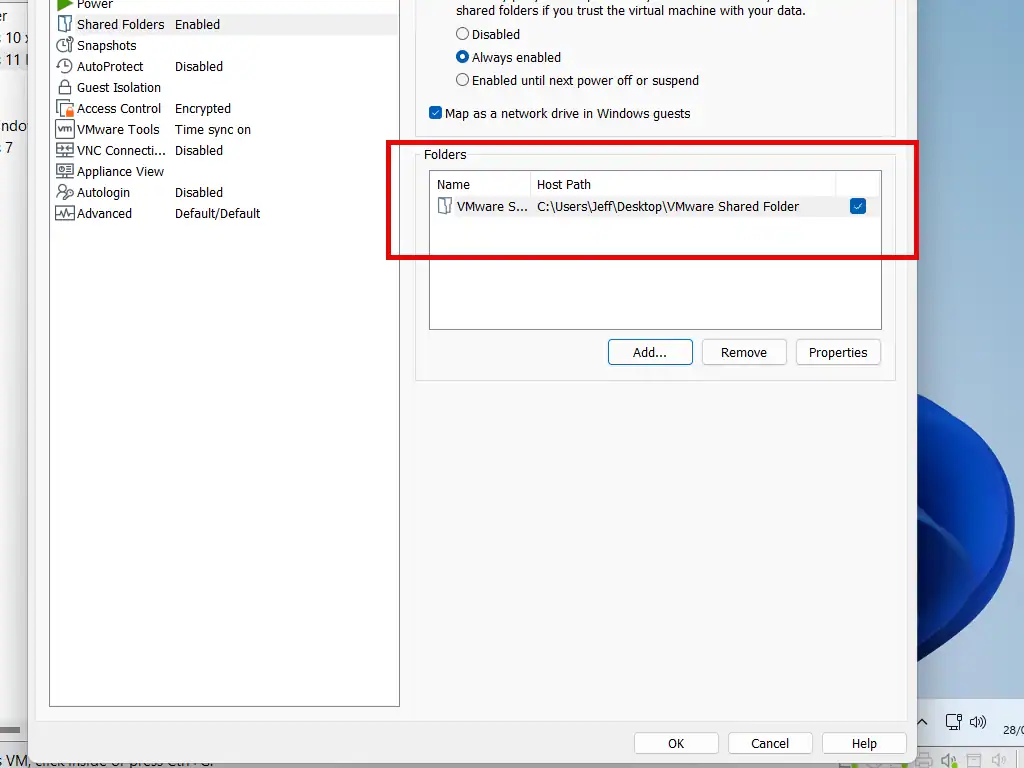Click the Access Control lock icon
This screenshot has height=768, width=1024.
click(x=65, y=108)
